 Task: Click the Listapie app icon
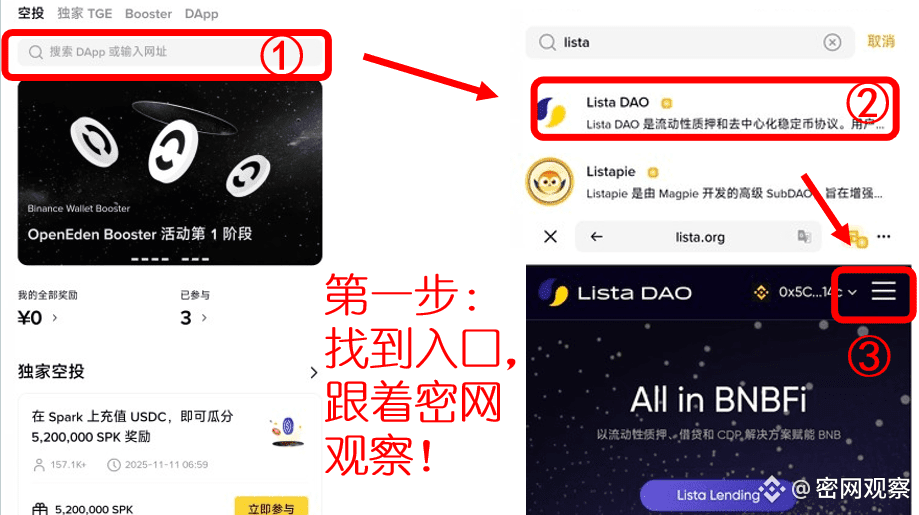[x=549, y=182]
